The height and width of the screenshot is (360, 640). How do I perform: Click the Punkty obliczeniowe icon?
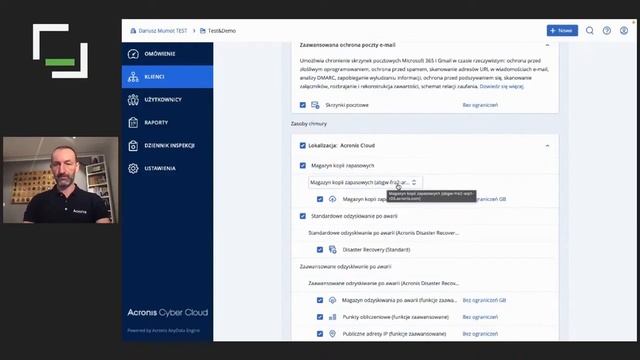333,317
